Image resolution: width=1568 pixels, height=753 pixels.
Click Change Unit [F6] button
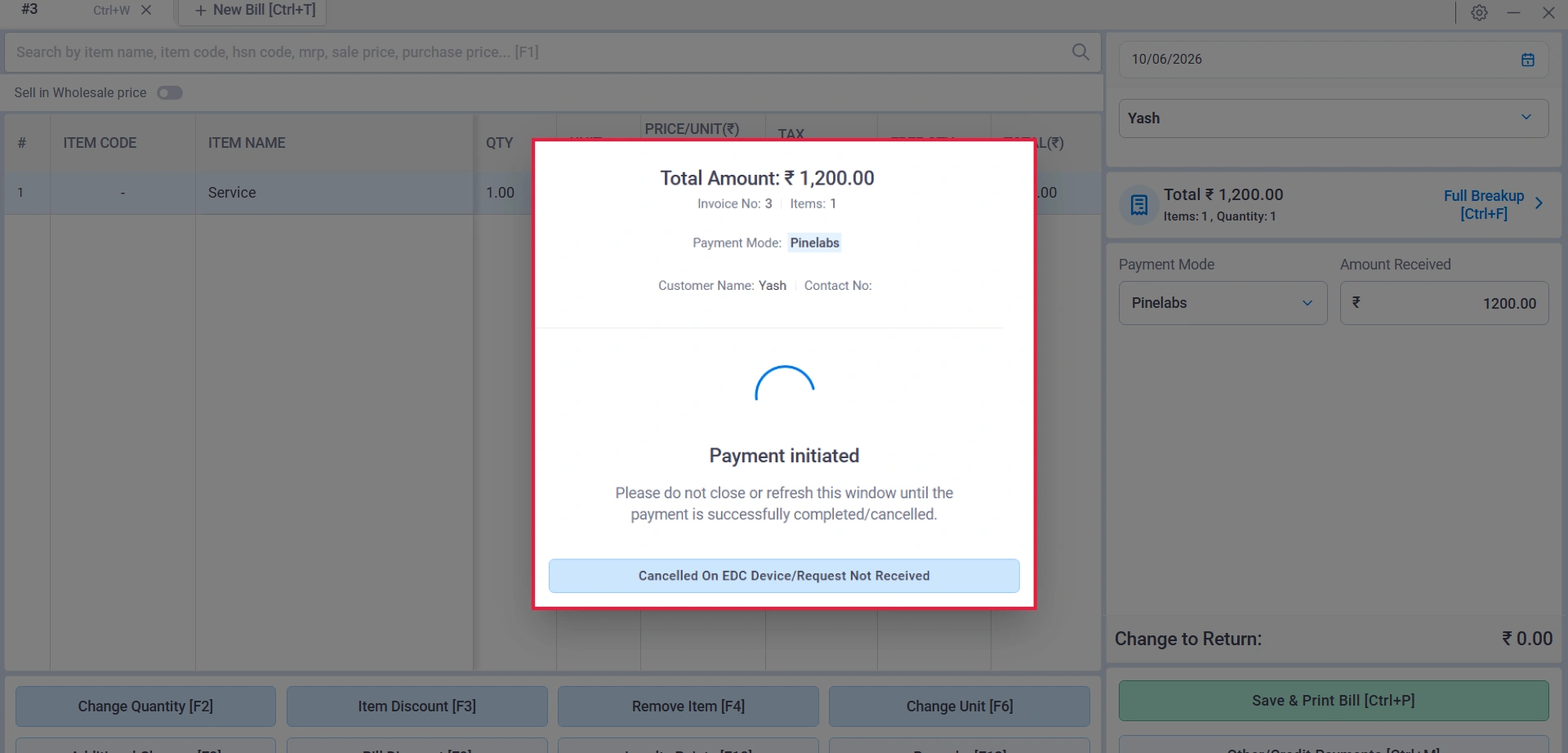[960, 706]
